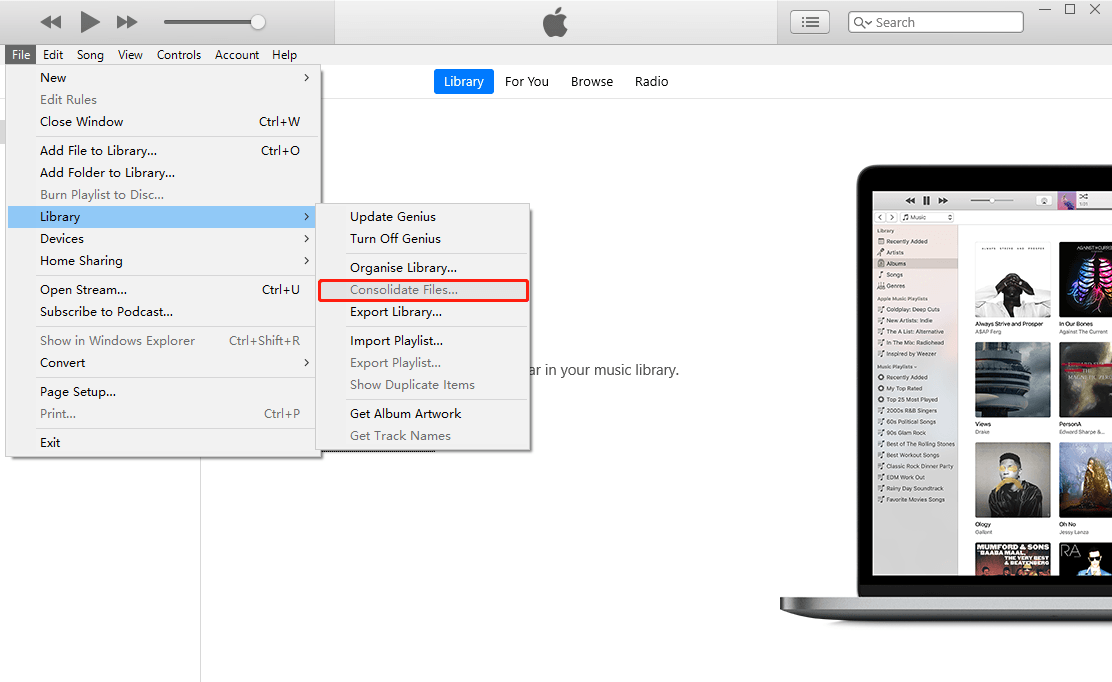The width and height of the screenshot is (1112, 682).
Task: Expand the Home Sharing submenu
Action: (163, 260)
